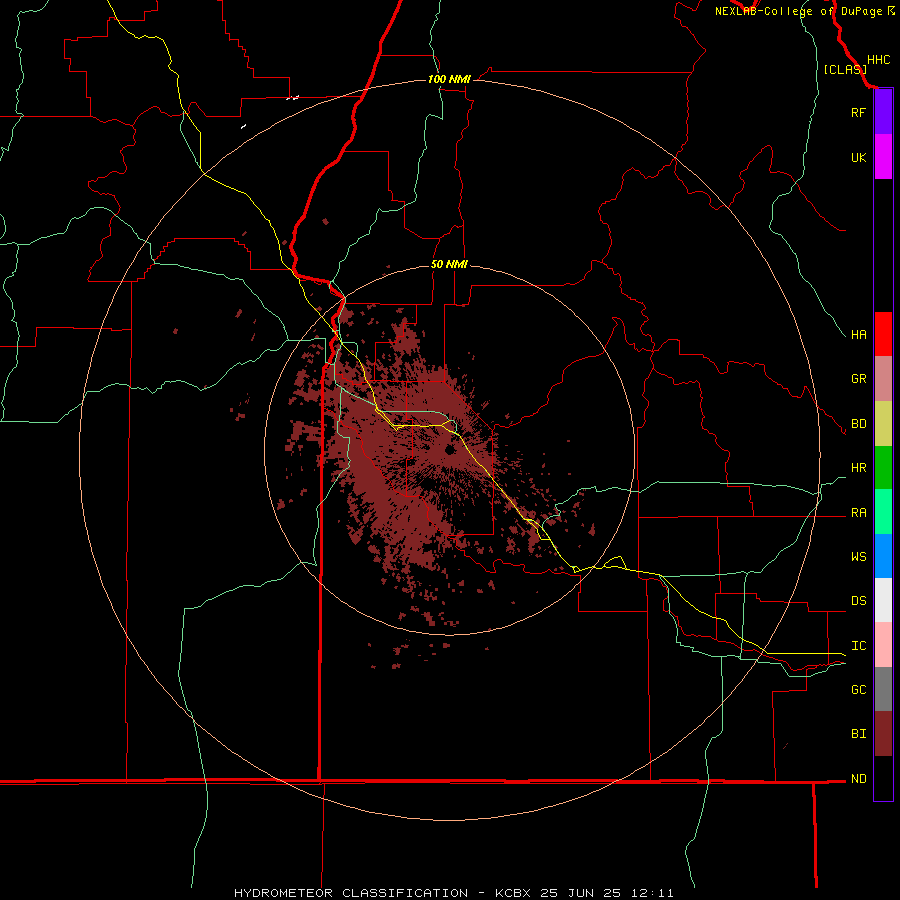Click the RF purple legend swatch
This screenshot has height=900, width=900.
[883, 112]
